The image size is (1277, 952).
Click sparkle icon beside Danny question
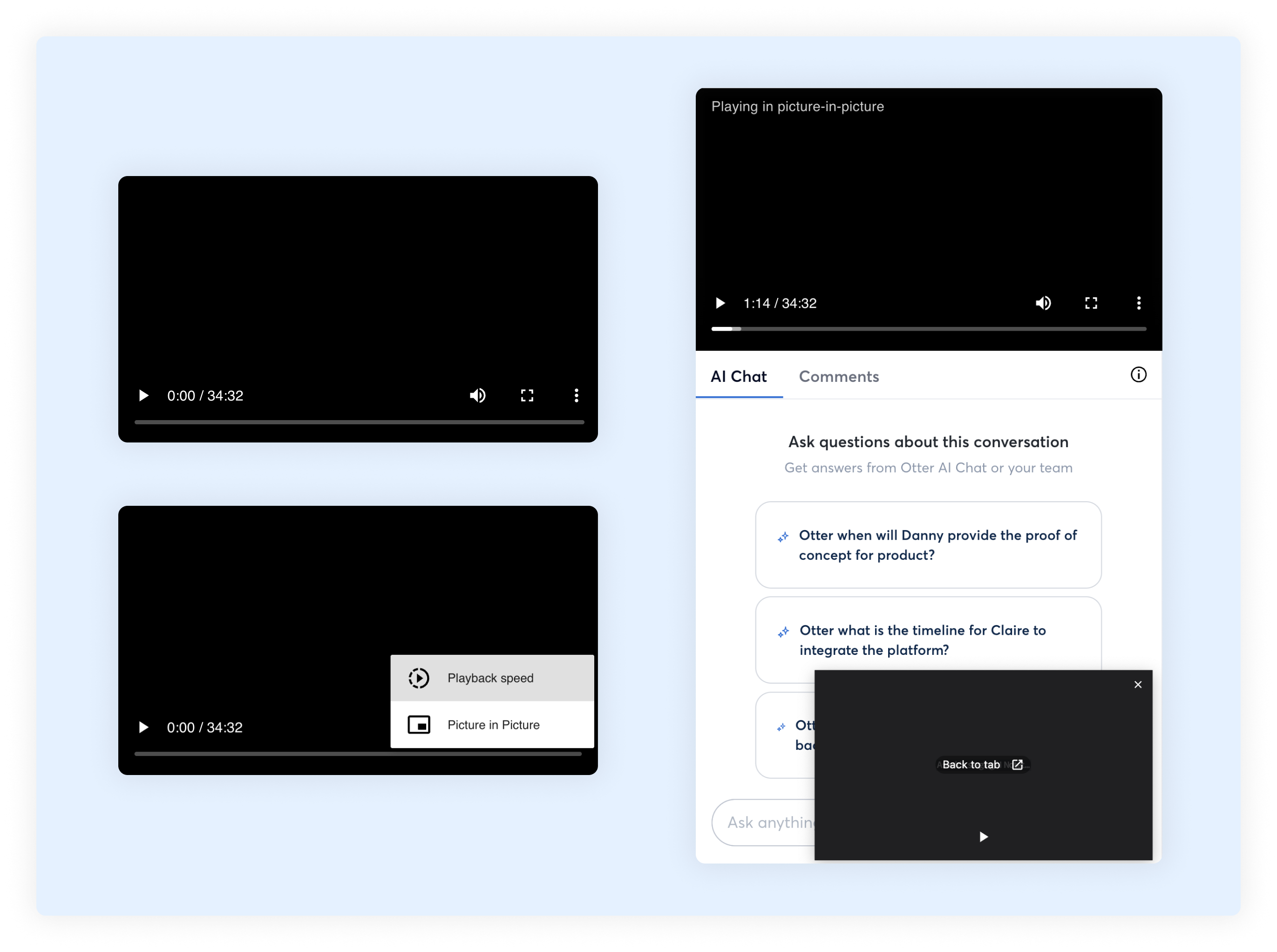pyautogui.click(x=782, y=537)
